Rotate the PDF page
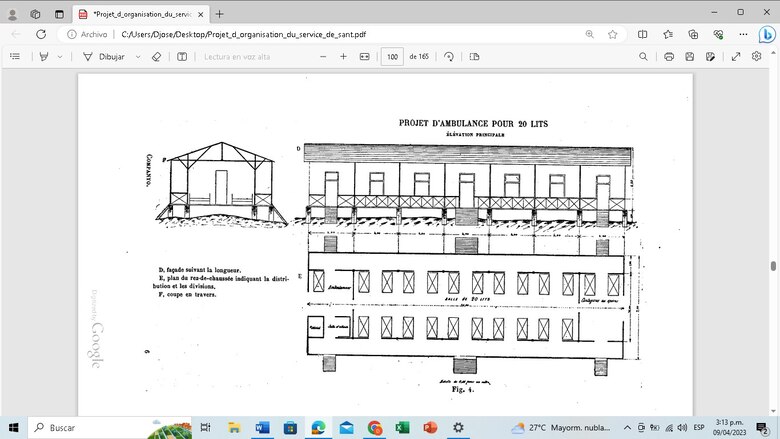Viewport: 780px width, 439px height. (x=449, y=57)
